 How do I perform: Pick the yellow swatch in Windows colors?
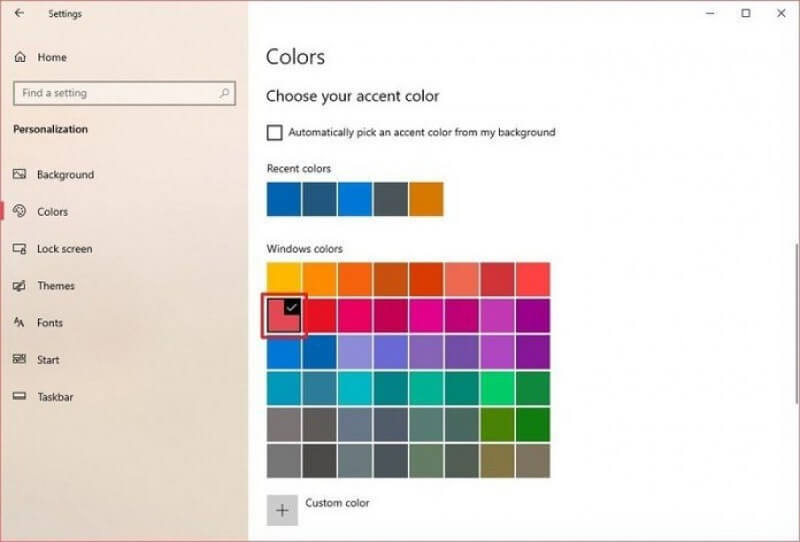284,279
